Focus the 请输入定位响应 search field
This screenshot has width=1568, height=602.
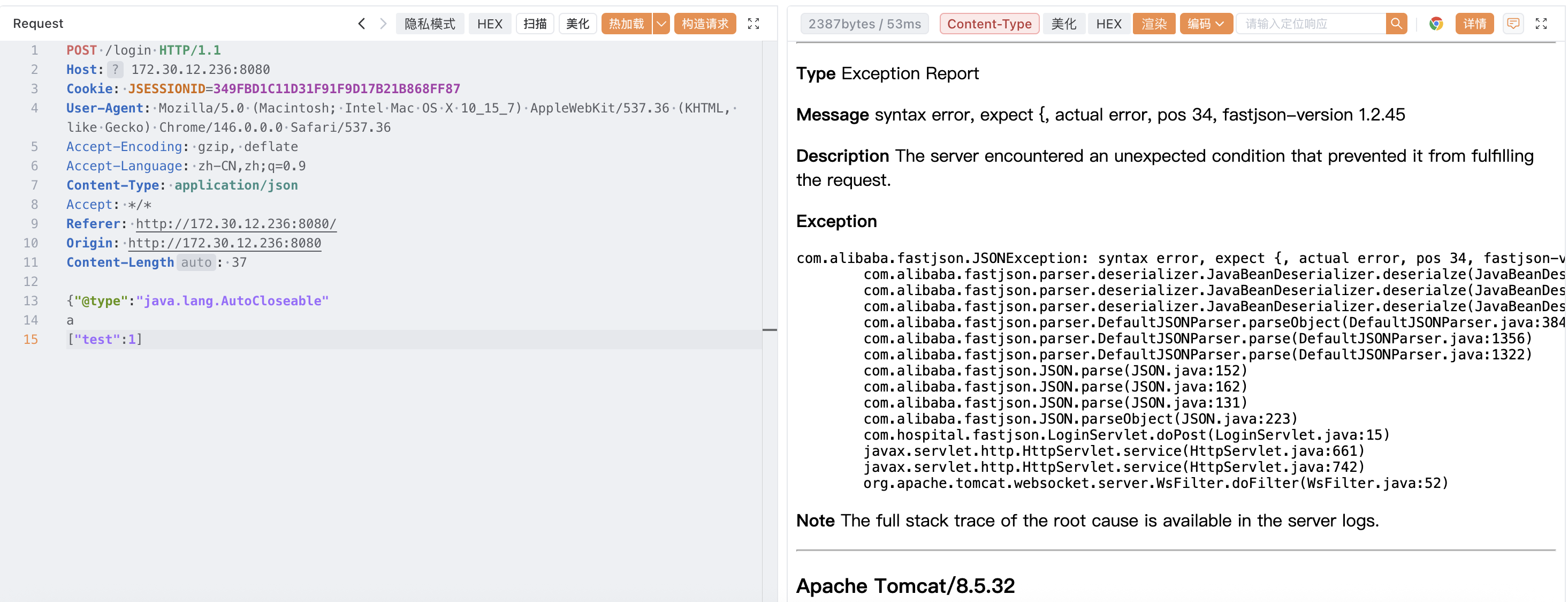click(1310, 24)
